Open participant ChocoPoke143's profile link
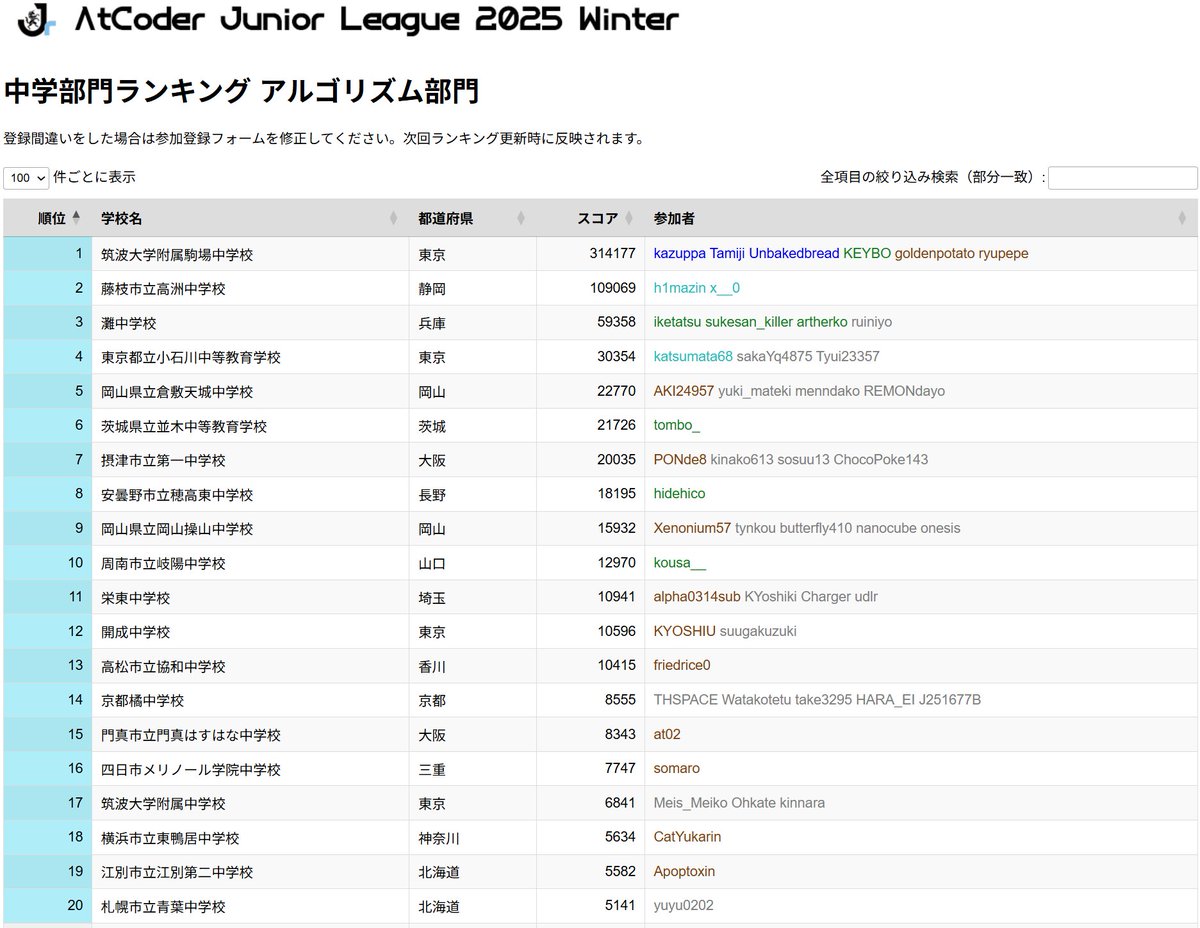The height and width of the screenshot is (928, 1200). pos(883,459)
